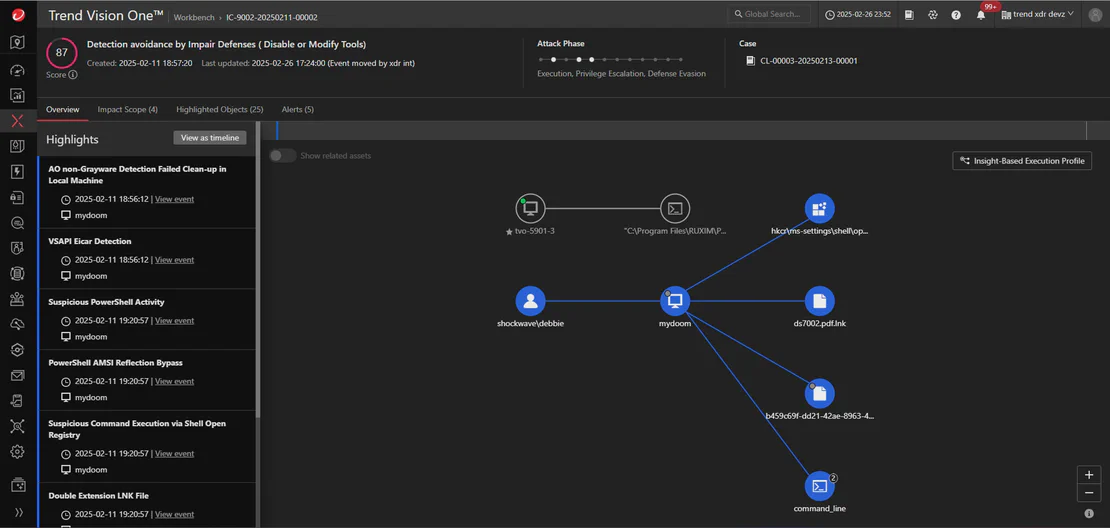
Task: Select the b459c69f file node
Action: (820, 394)
